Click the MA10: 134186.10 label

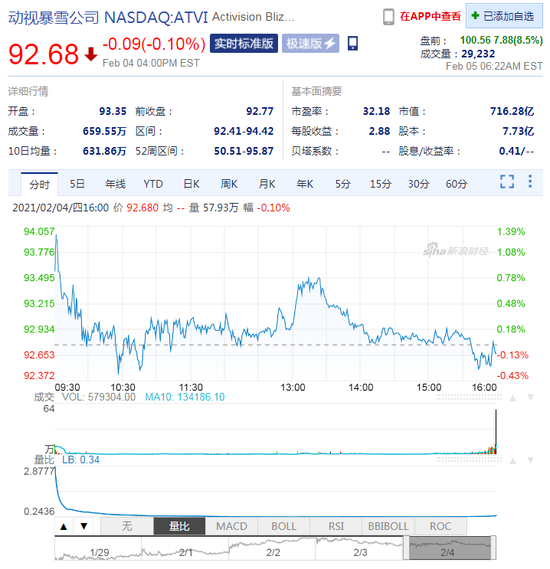point(185,397)
